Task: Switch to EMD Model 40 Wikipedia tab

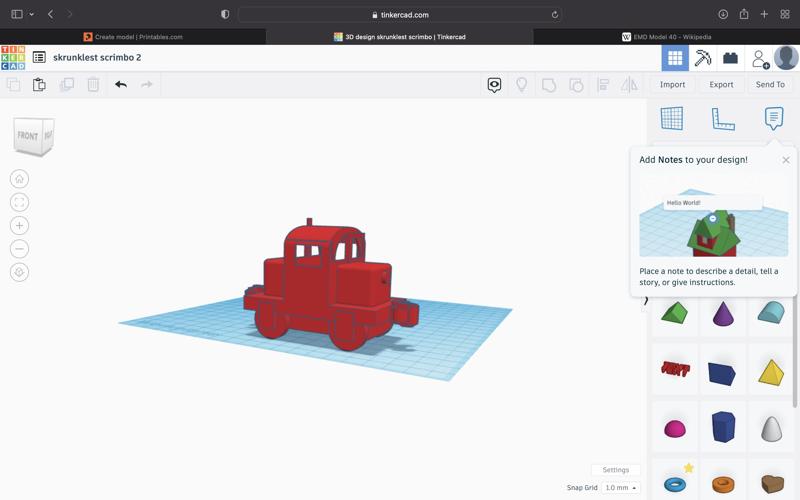Action: tap(666, 37)
